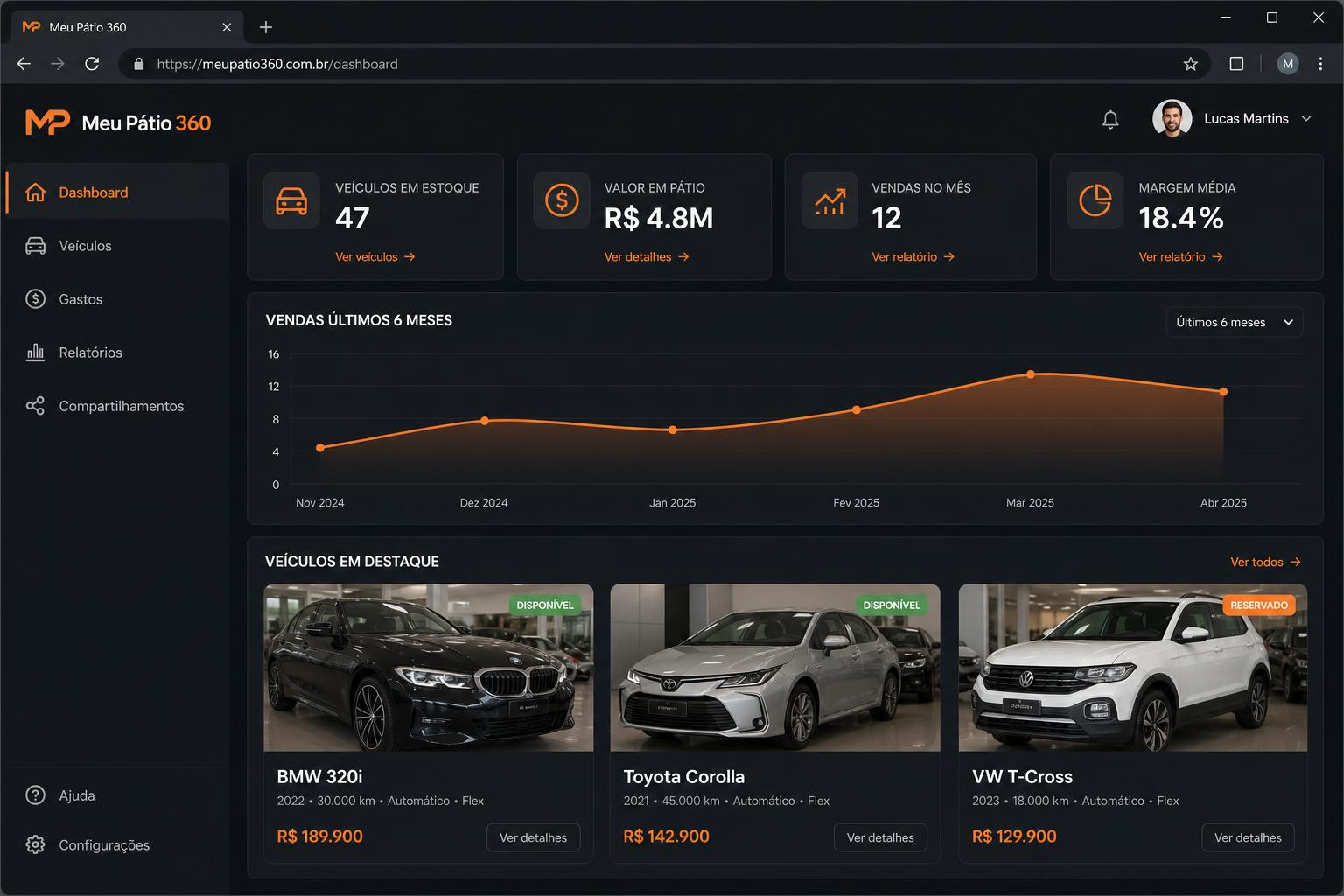The width and height of the screenshot is (1344, 896).
Task: Open Ajuda menu item
Action: tap(115, 795)
